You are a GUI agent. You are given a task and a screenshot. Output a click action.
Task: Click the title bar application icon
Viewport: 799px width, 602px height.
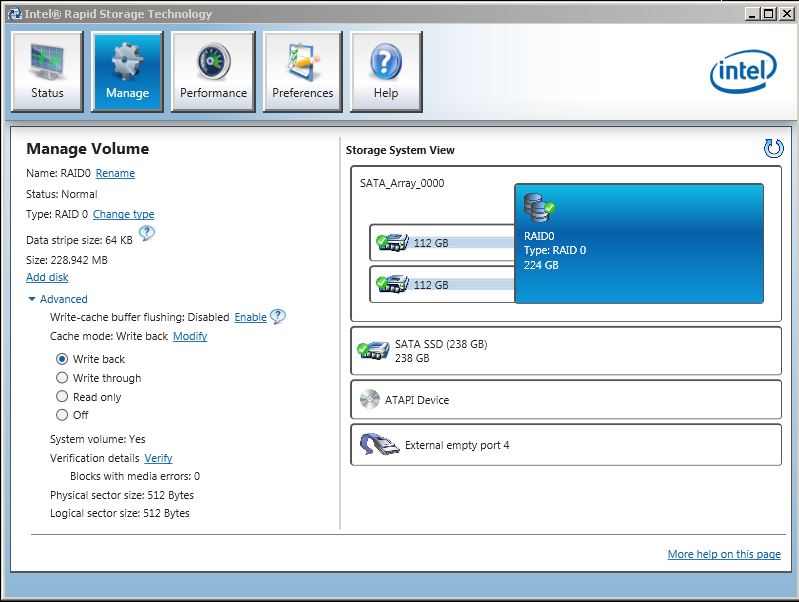[x=14, y=14]
